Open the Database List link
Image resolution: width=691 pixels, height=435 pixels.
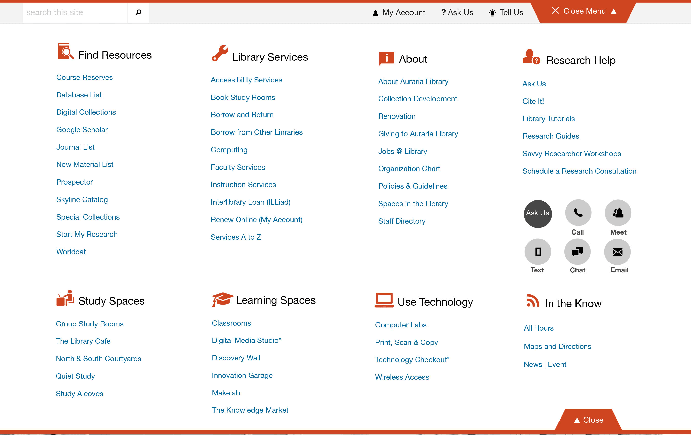[x=79, y=95]
